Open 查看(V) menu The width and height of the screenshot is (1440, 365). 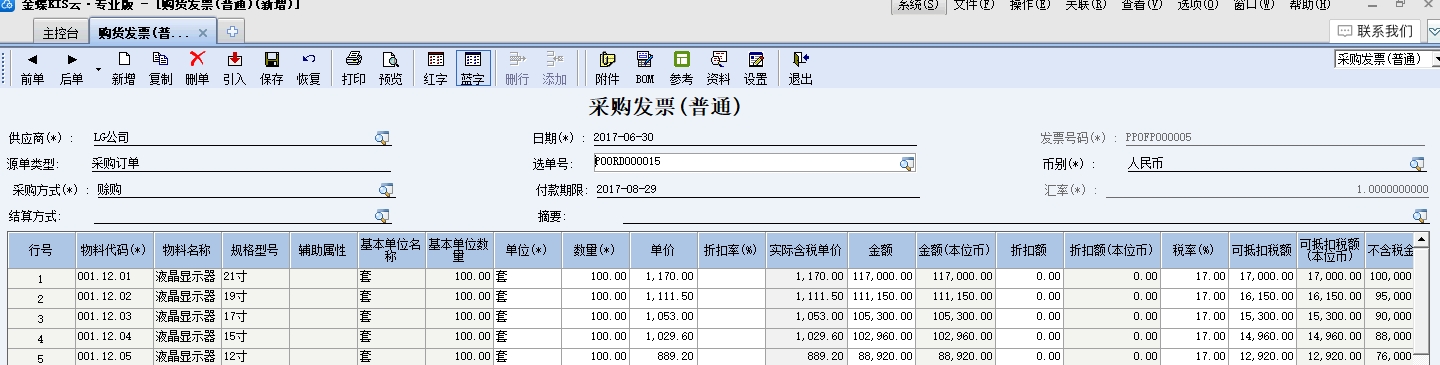[x=1141, y=5]
